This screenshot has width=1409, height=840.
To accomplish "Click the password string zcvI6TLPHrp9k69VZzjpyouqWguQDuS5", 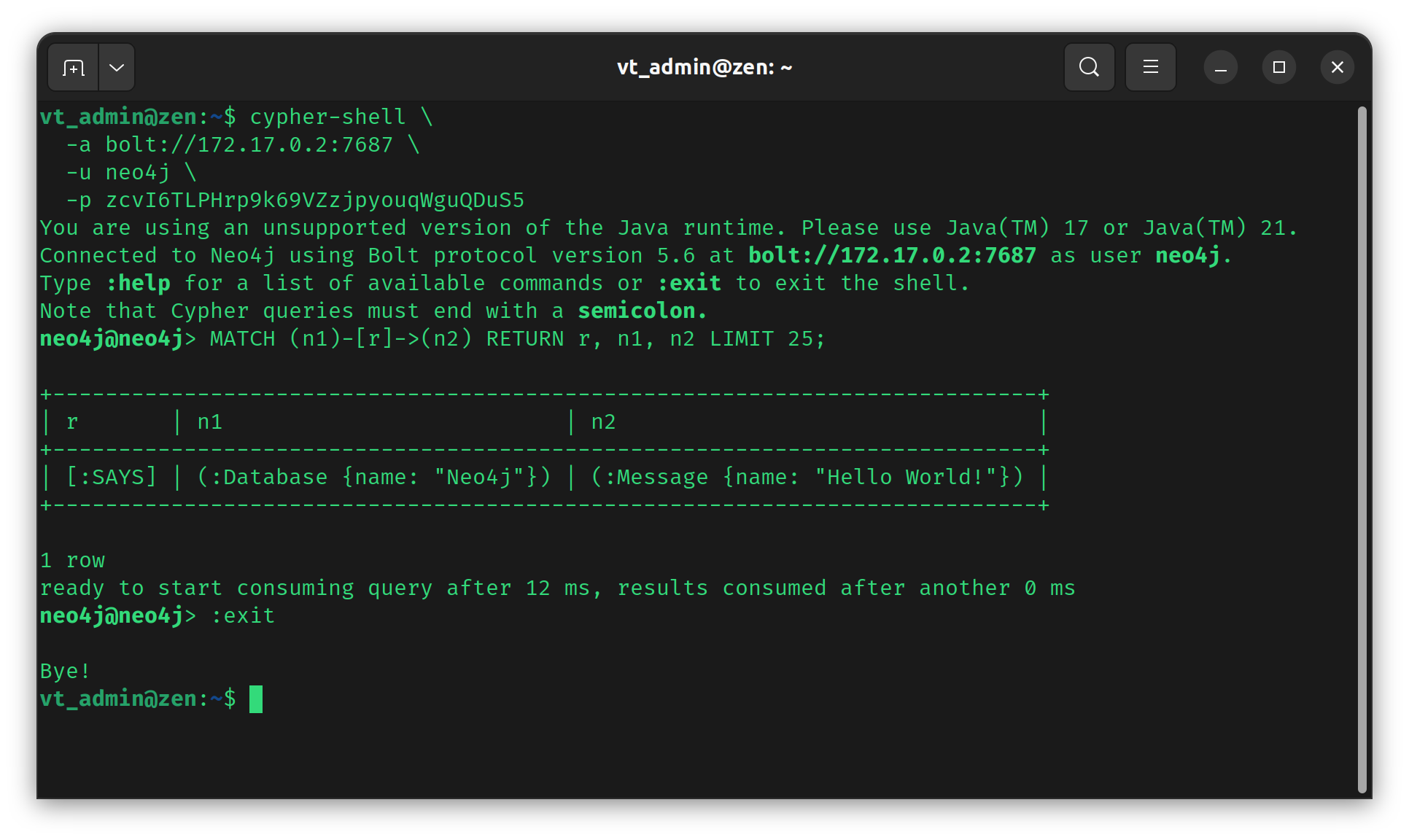I will (x=315, y=200).
